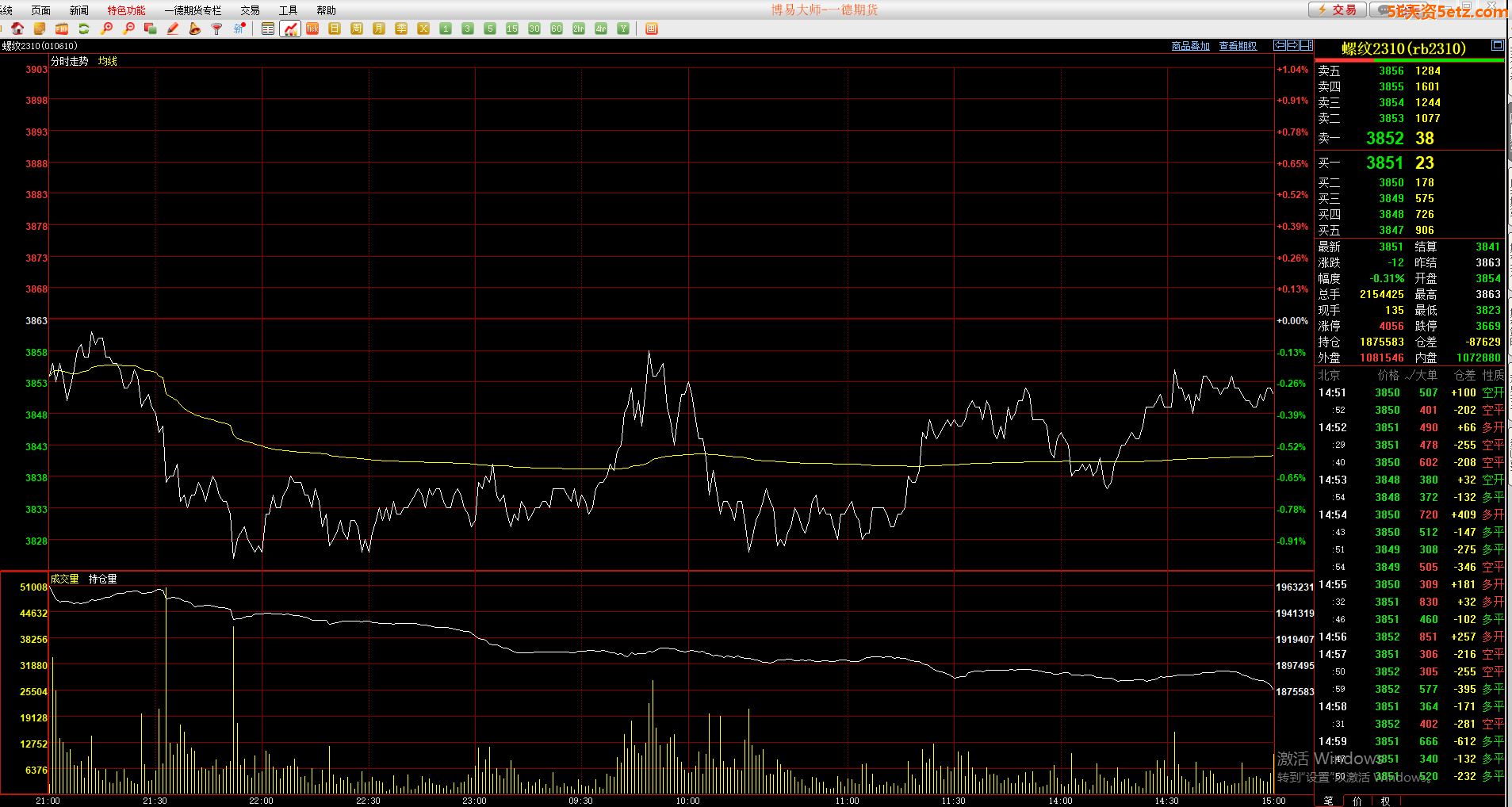Click the 14:56 trade row priced 3852
The width and height of the screenshot is (1512, 807).
1411,637
